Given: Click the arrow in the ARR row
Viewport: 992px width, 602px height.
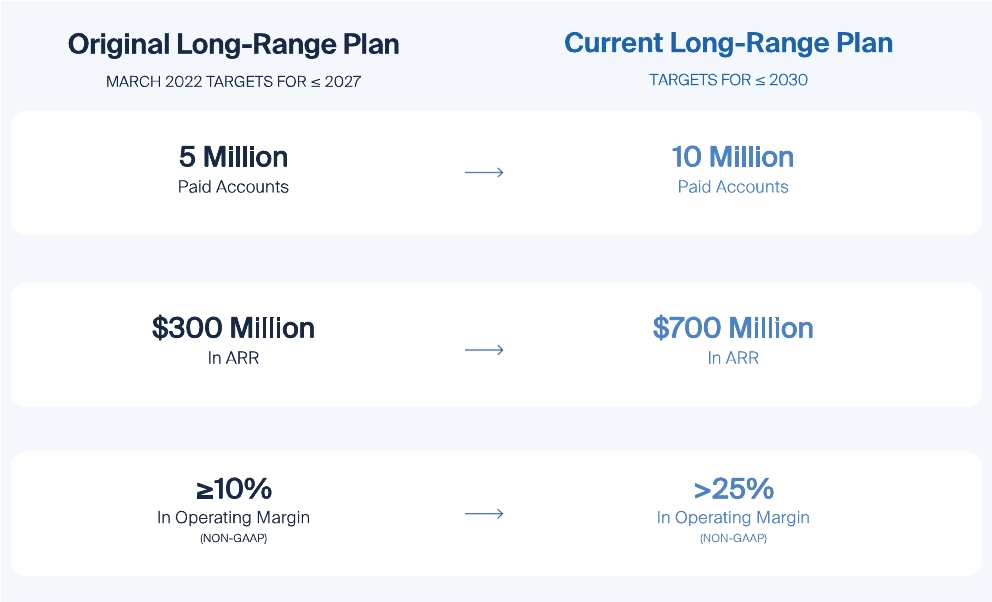Looking at the screenshot, I should tap(484, 350).
